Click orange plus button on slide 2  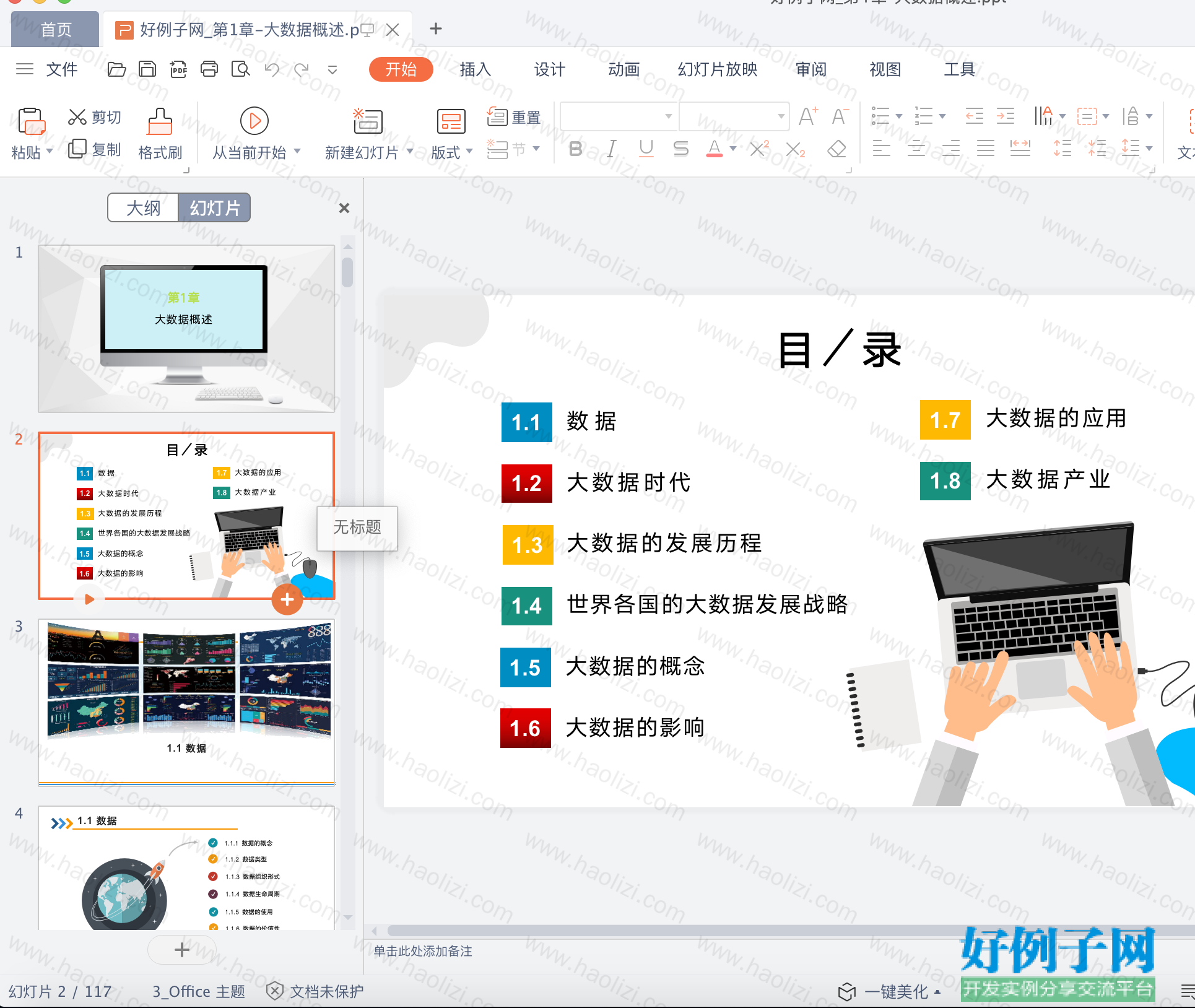(x=287, y=599)
